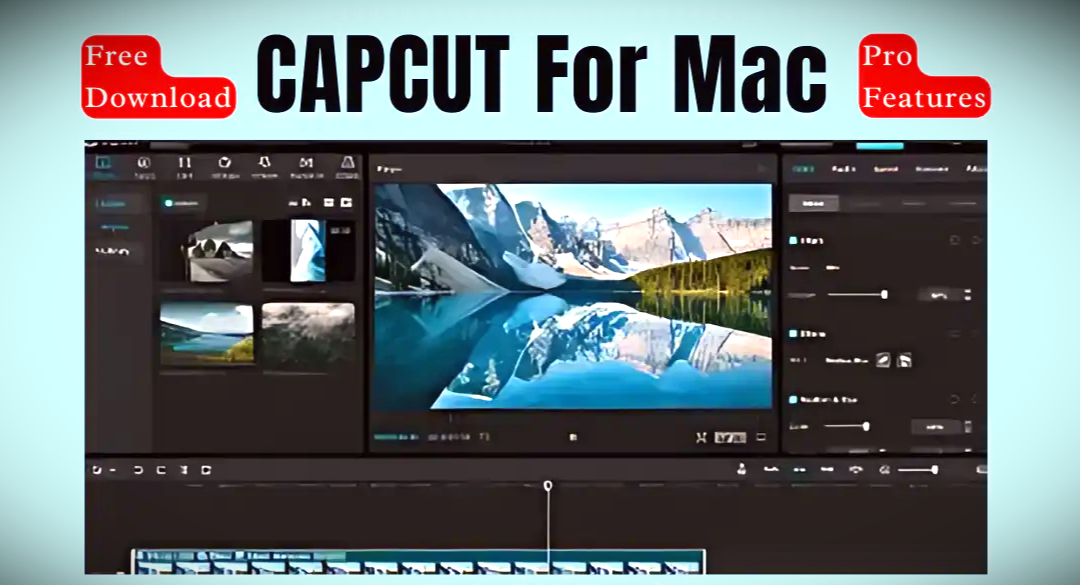Click the microphone record icon on timeline toolbar
This screenshot has height=585, width=1080.
(742, 469)
